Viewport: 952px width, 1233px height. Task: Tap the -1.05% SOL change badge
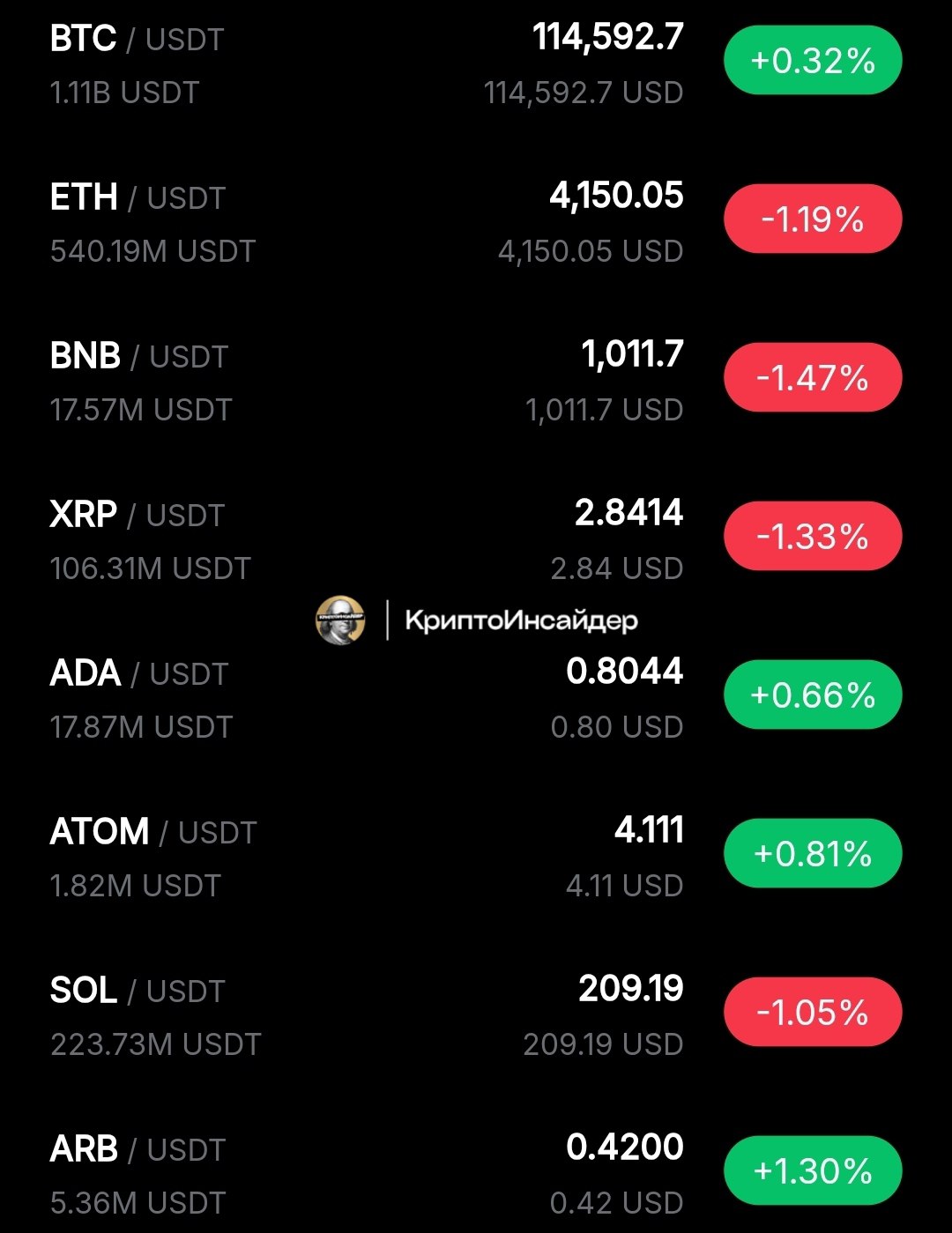pos(813,1013)
